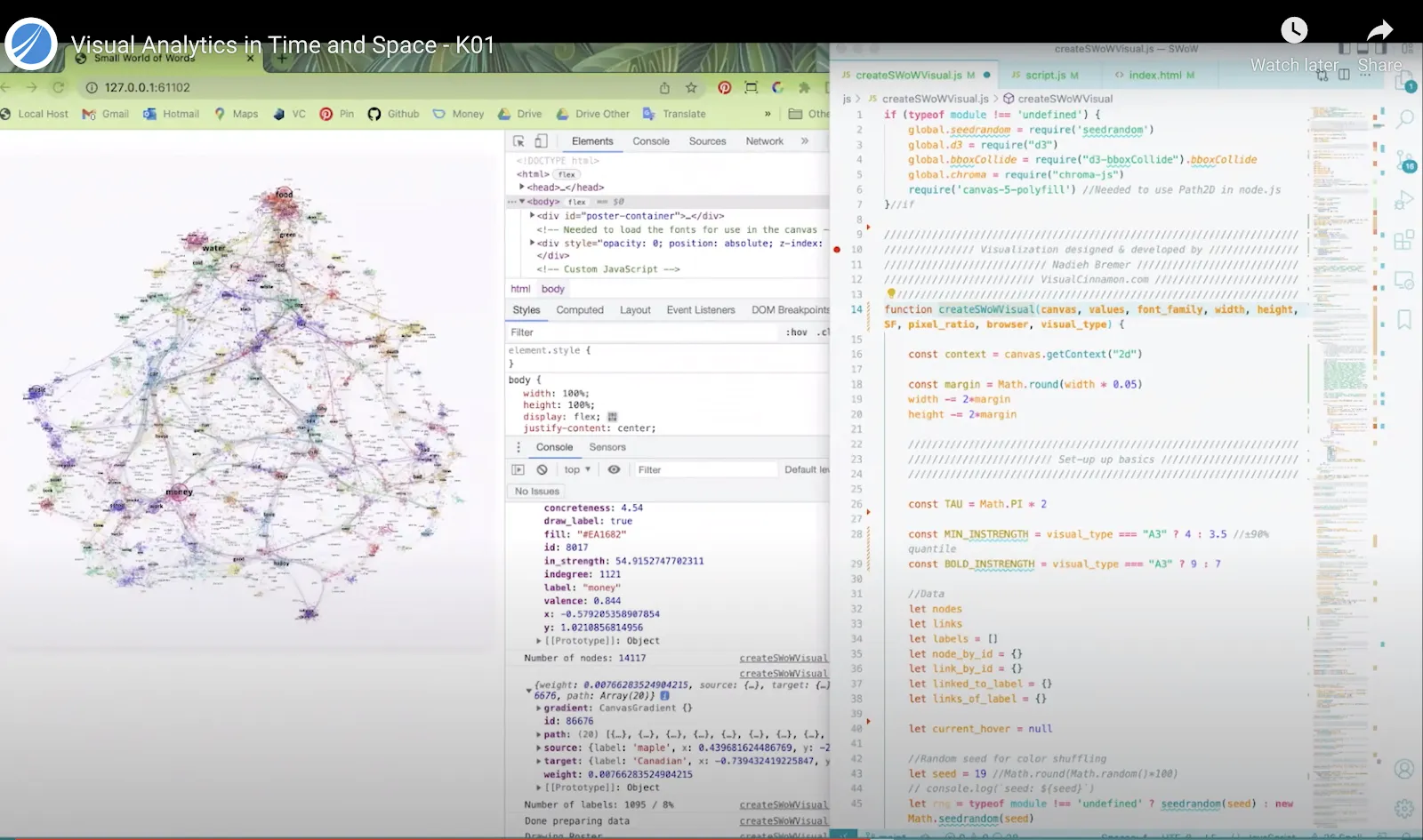Open the extensions puzzle icon
Screen dimensions: 1423x840
804,87
